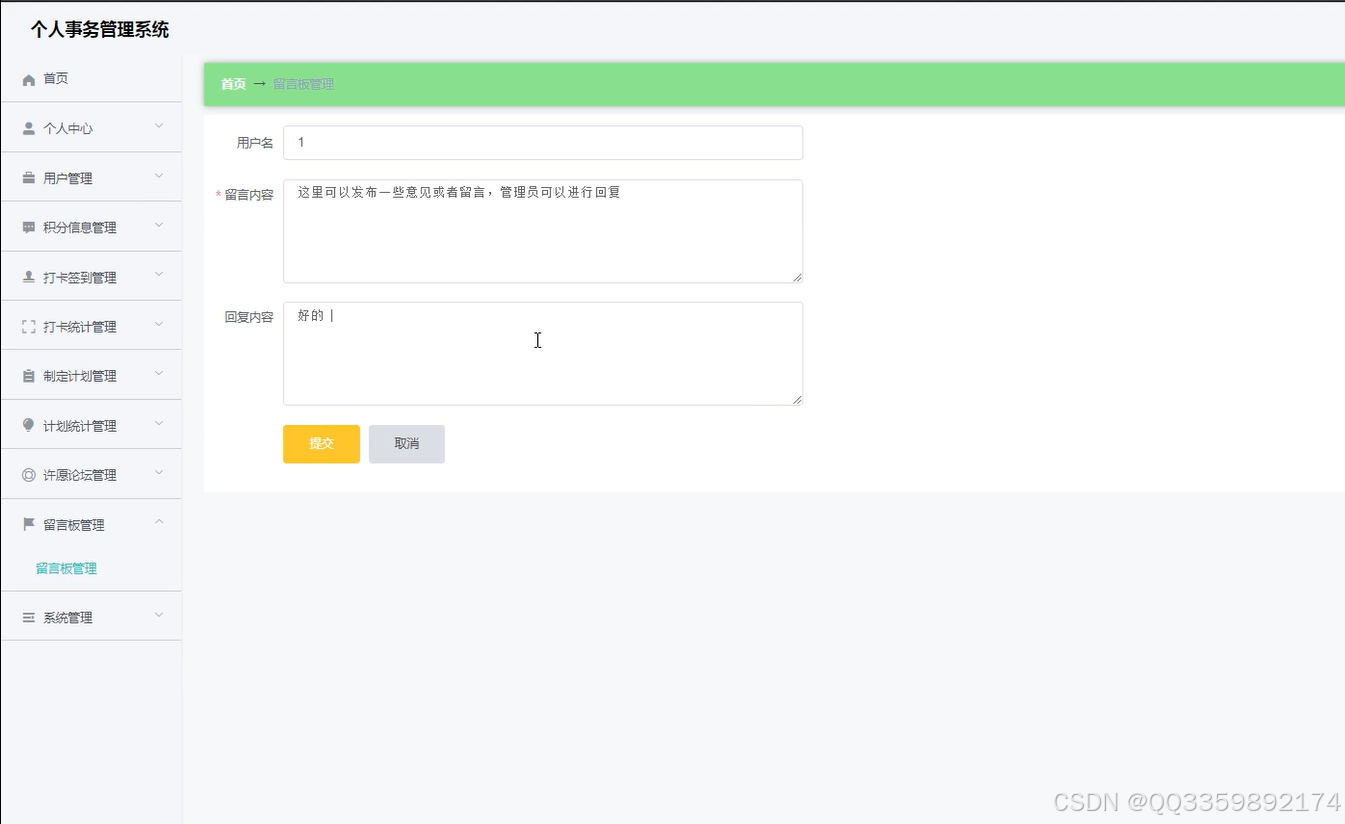Expand the 系统管理 chevron
The height and width of the screenshot is (824, 1345).
coord(159,615)
